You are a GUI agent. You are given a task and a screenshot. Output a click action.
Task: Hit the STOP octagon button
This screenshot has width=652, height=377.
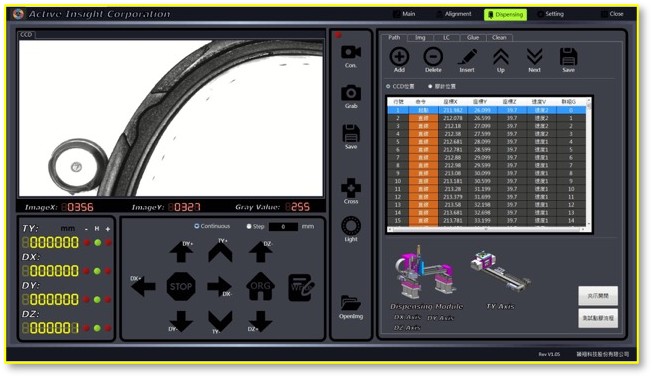click(181, 286)
